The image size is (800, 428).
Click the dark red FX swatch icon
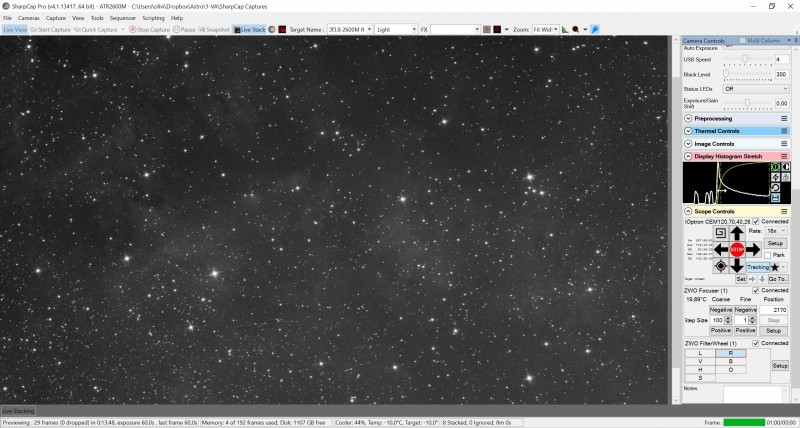(497, 30)
